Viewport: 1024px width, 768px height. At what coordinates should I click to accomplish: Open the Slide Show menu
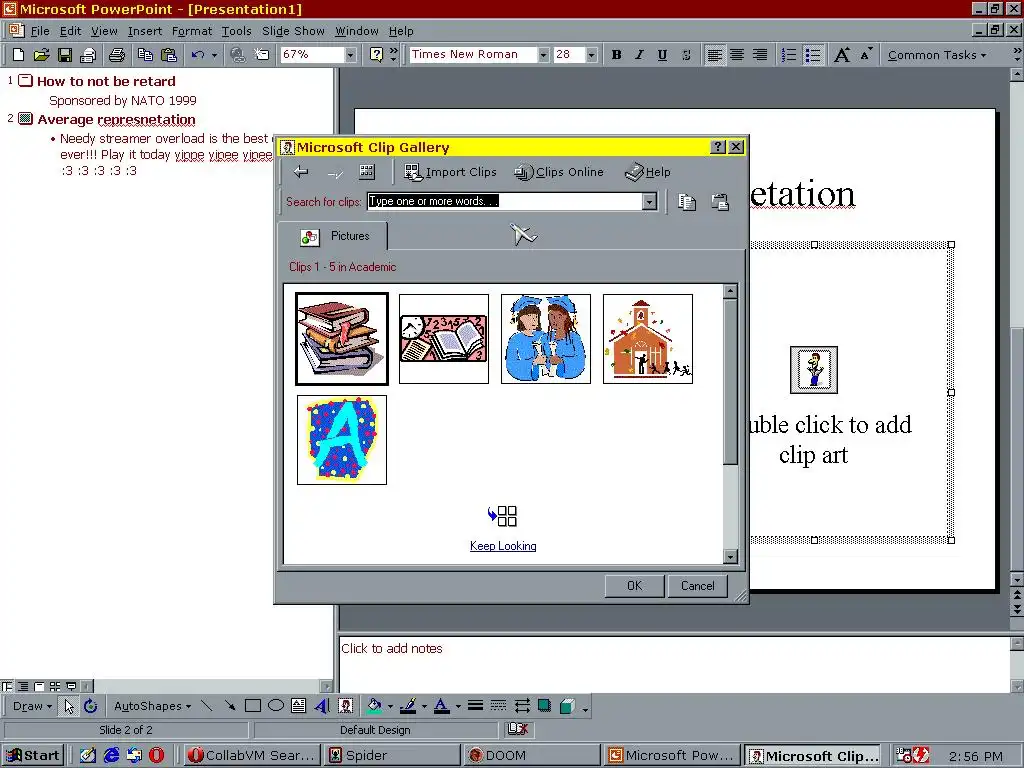tap(293, 31)
